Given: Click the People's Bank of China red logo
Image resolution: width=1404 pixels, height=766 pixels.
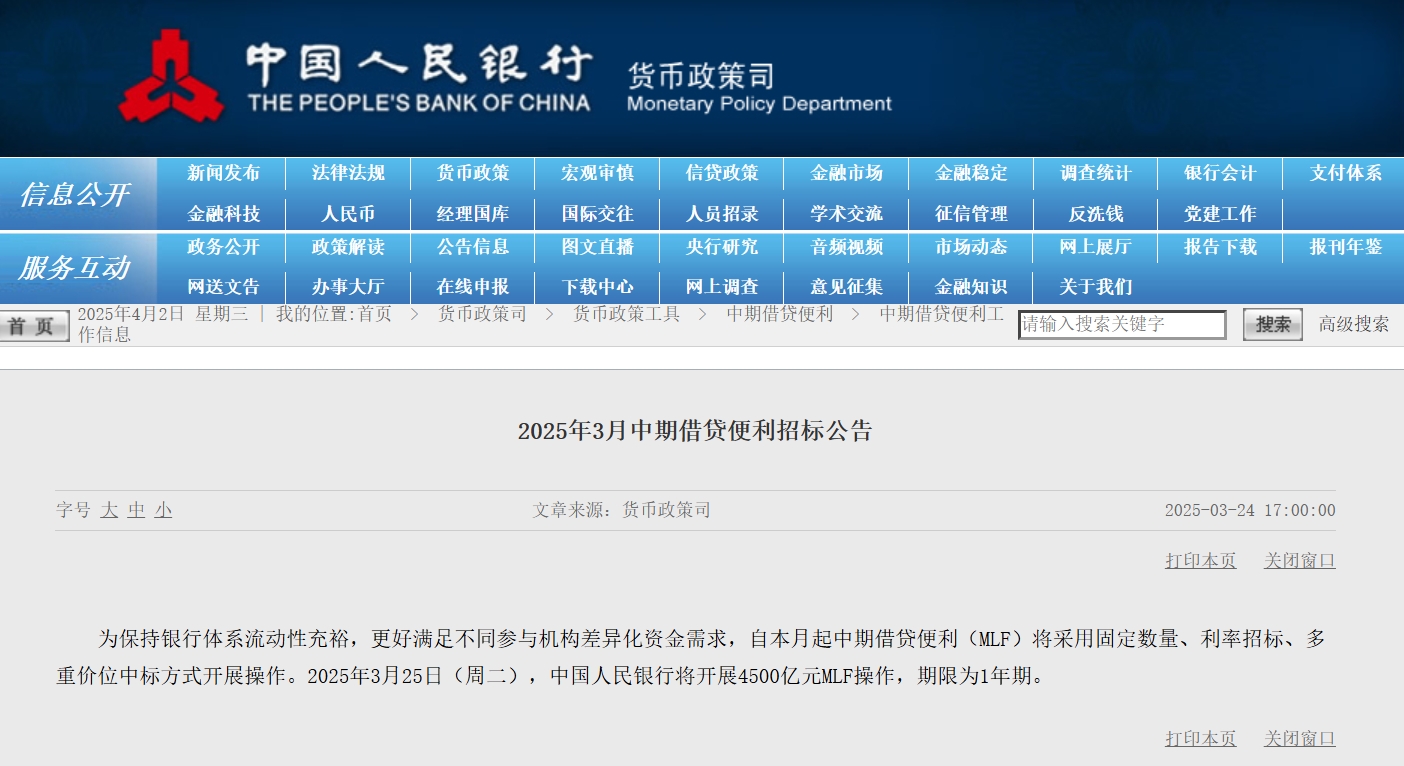Looking at the screenshot, I should (x=170, y=77).
